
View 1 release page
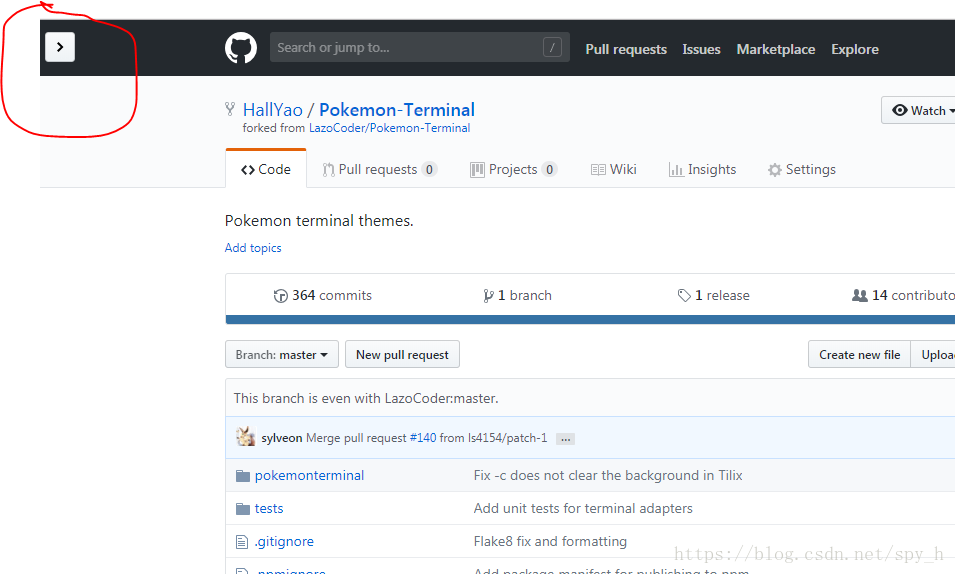coord(713,296)
